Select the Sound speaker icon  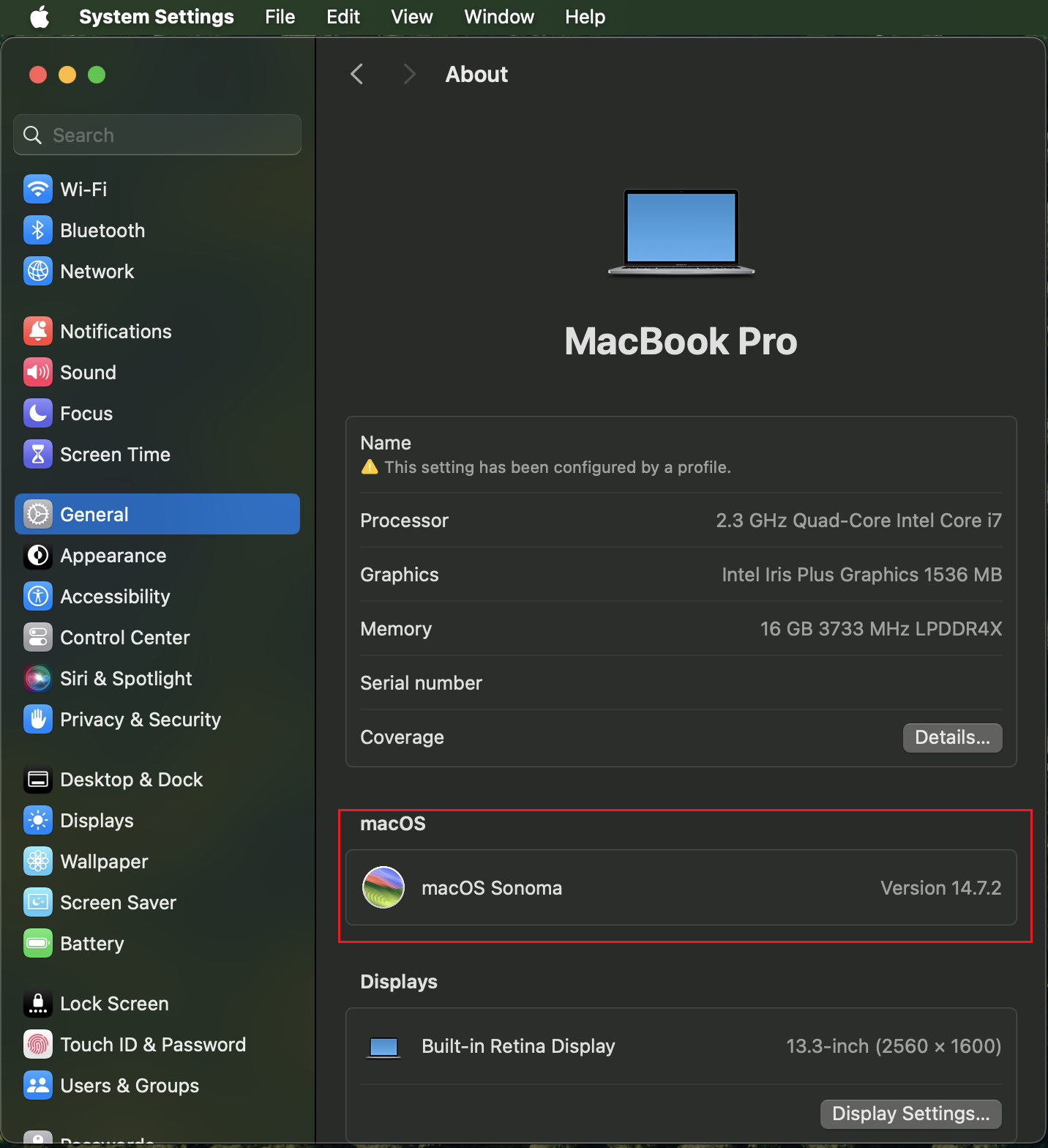(38, 372)
